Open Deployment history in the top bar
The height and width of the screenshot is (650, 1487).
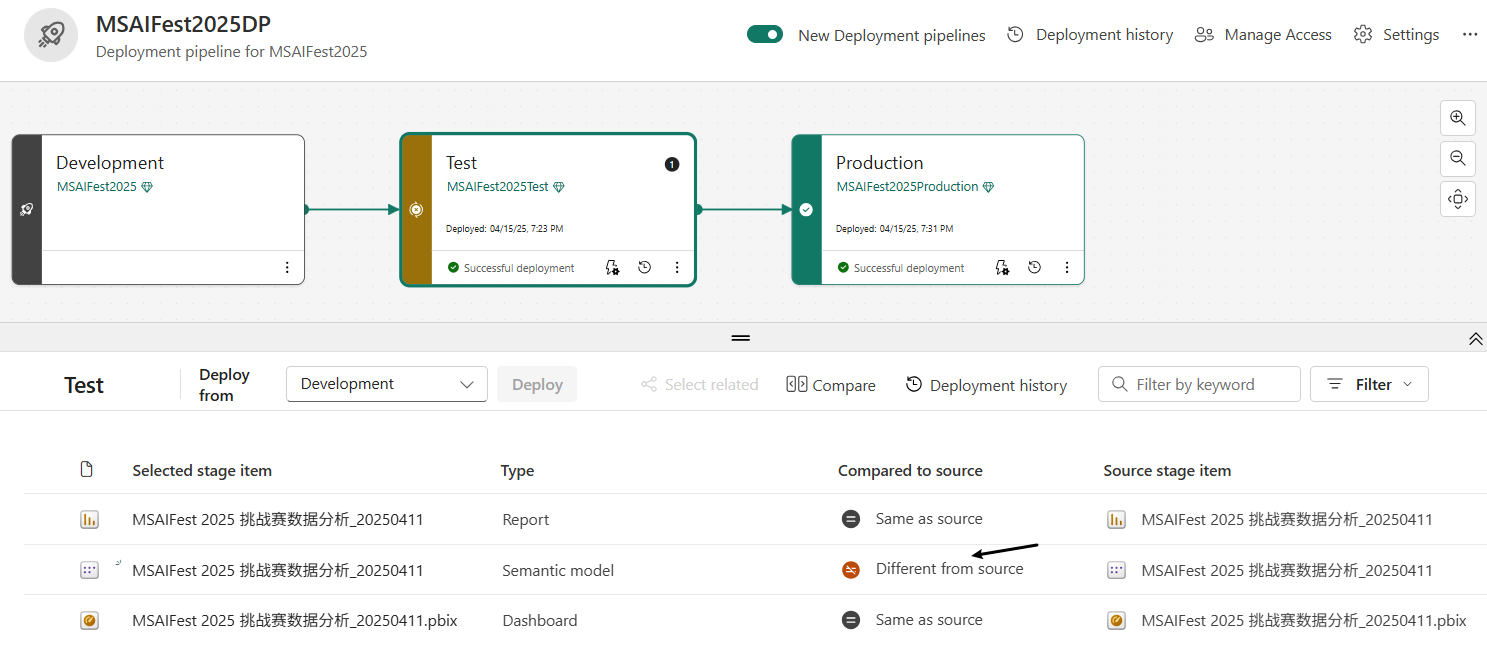[x=1090, y=35]
